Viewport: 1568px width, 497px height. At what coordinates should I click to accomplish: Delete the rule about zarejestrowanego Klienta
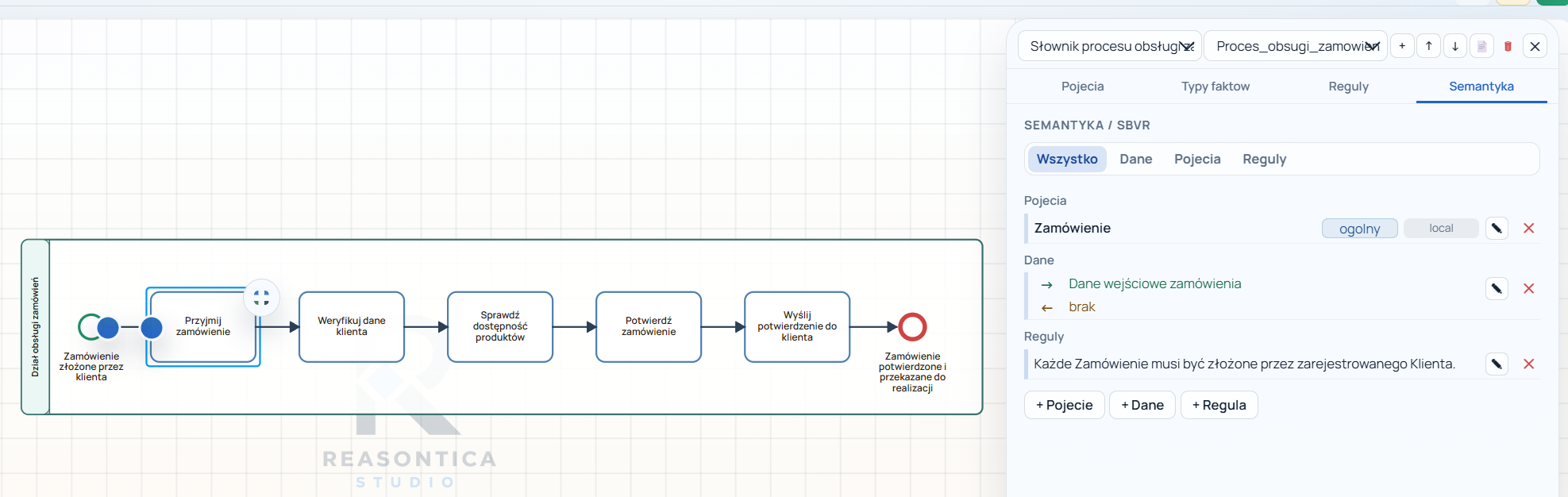pos(1528,364)
